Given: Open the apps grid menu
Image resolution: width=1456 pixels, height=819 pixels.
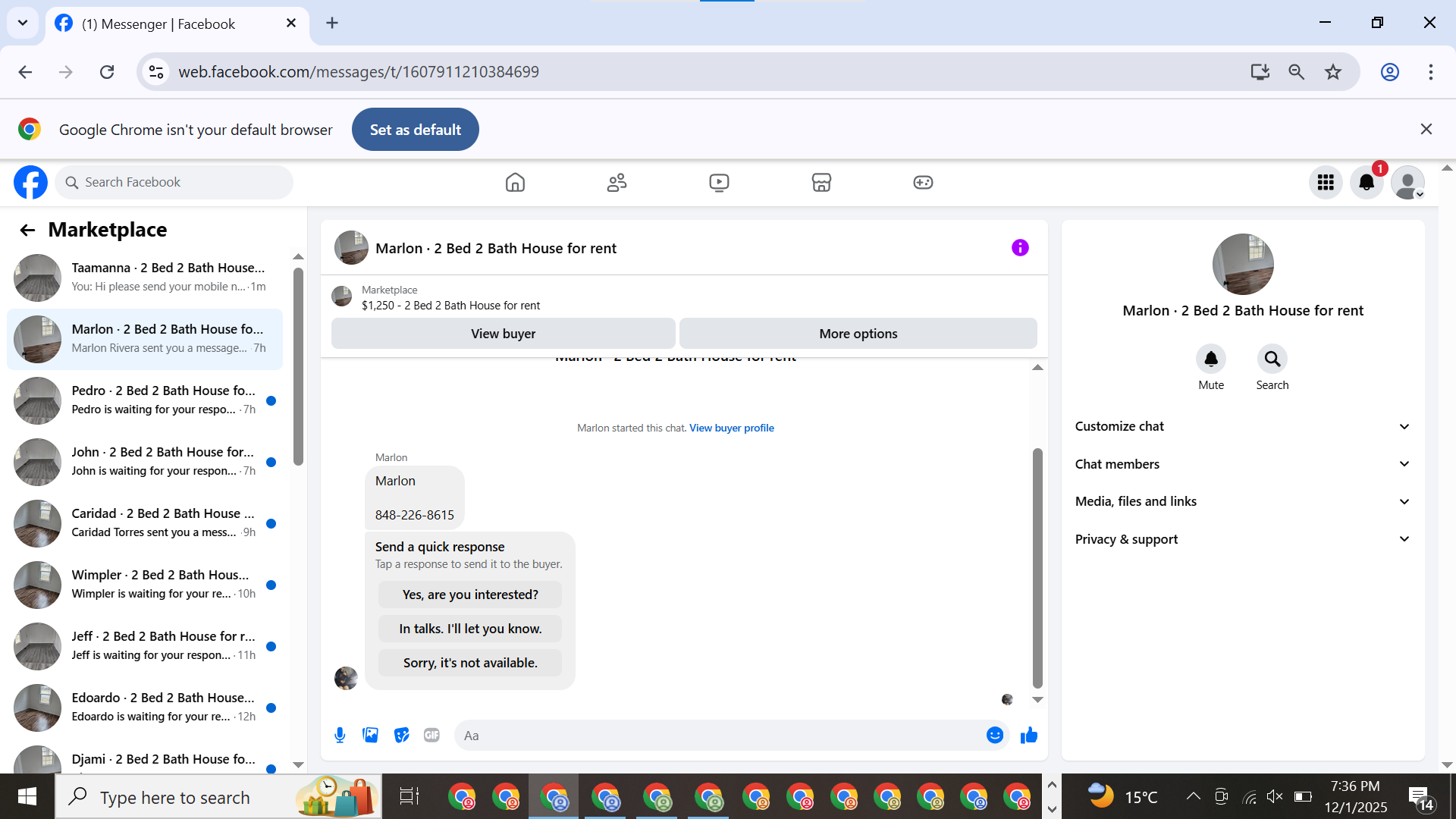Looking at the screenshot, I should 1326,182.
